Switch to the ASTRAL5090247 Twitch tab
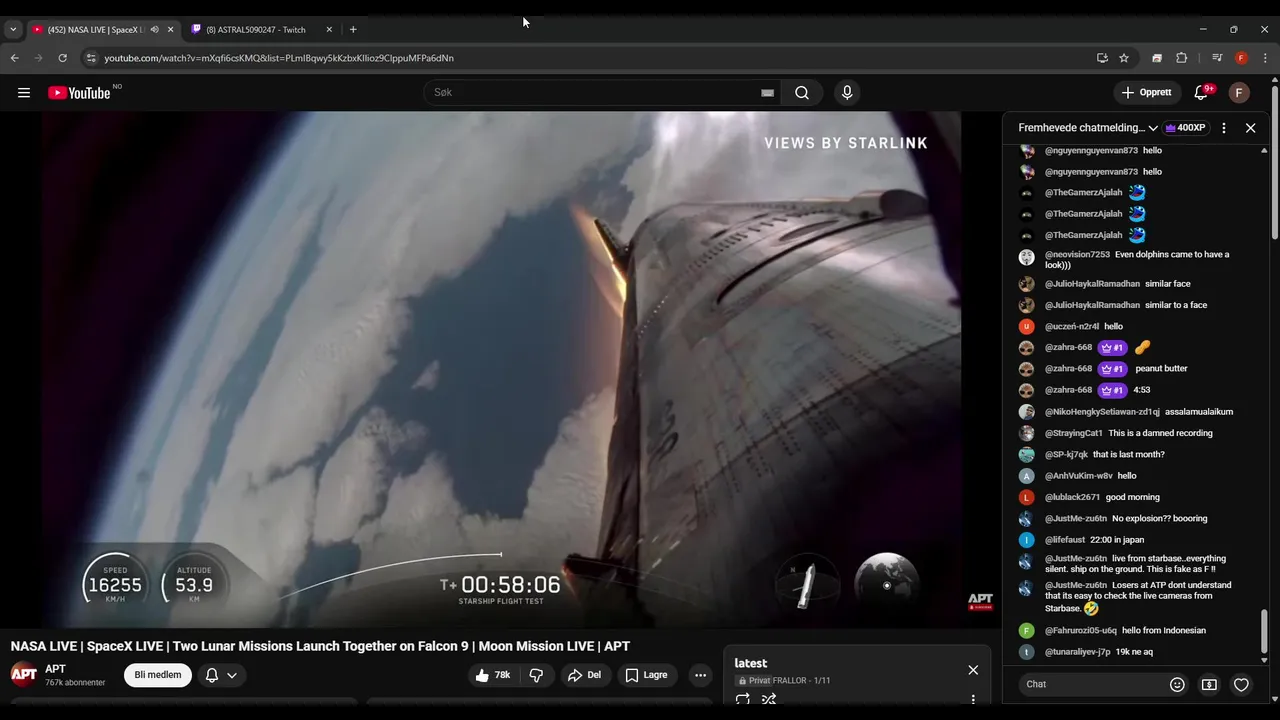The height and width of the screenshot is (720, 1280). (x=256, y=30)
